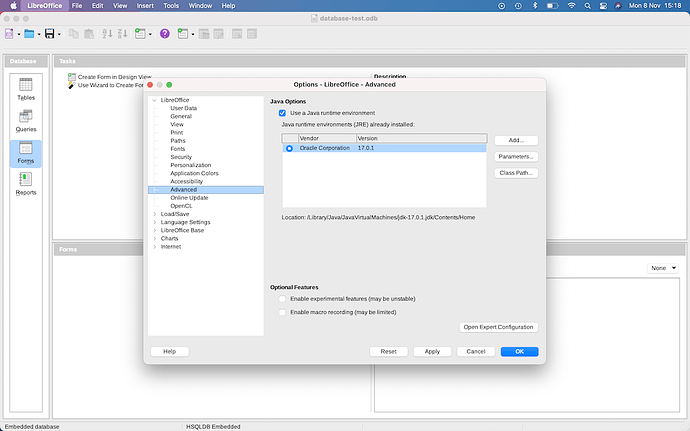This screenshot has width=690, height=431.
Task: Open the File menu
Action: coord(77,6)
